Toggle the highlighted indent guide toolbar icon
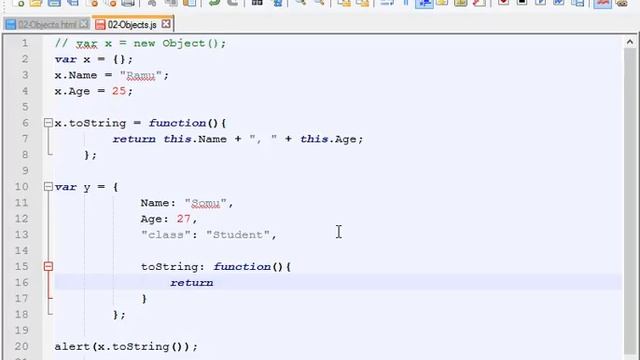The width and height of the screenshot is (640, 360). [x=424, y=3]
